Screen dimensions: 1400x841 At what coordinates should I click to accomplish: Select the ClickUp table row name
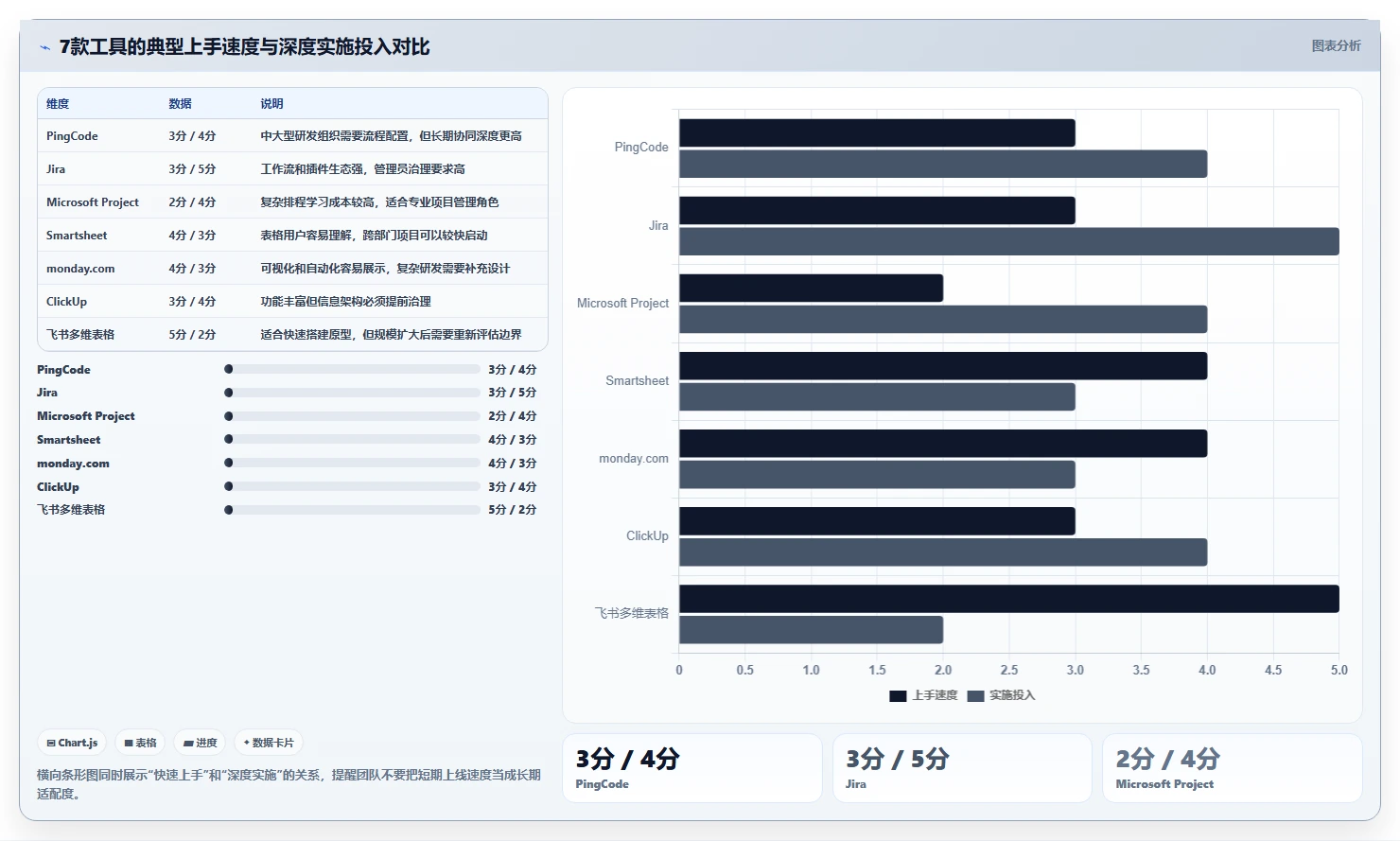[x=66, y=302]
